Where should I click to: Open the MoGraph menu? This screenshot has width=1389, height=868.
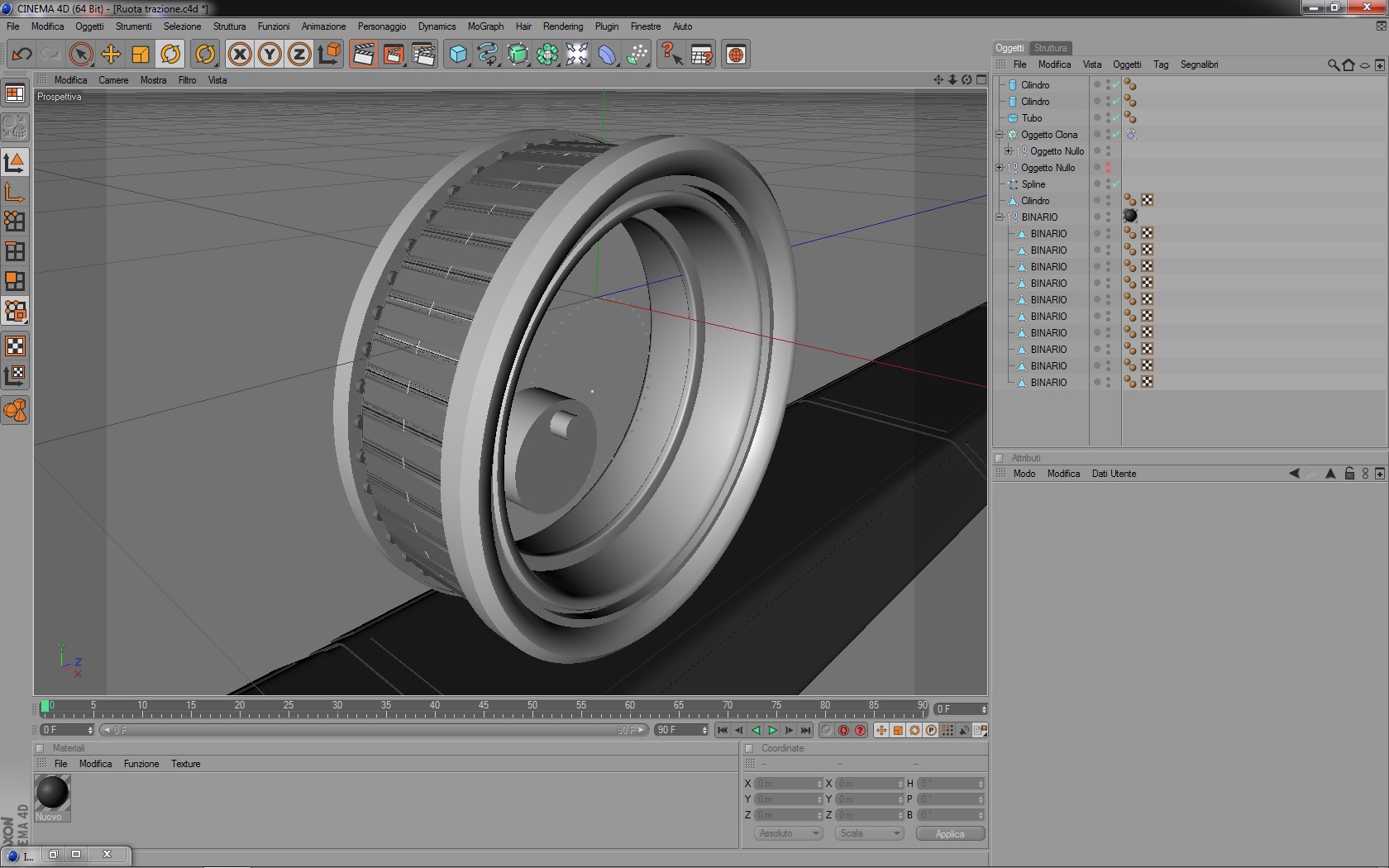(x=485, y=26)
